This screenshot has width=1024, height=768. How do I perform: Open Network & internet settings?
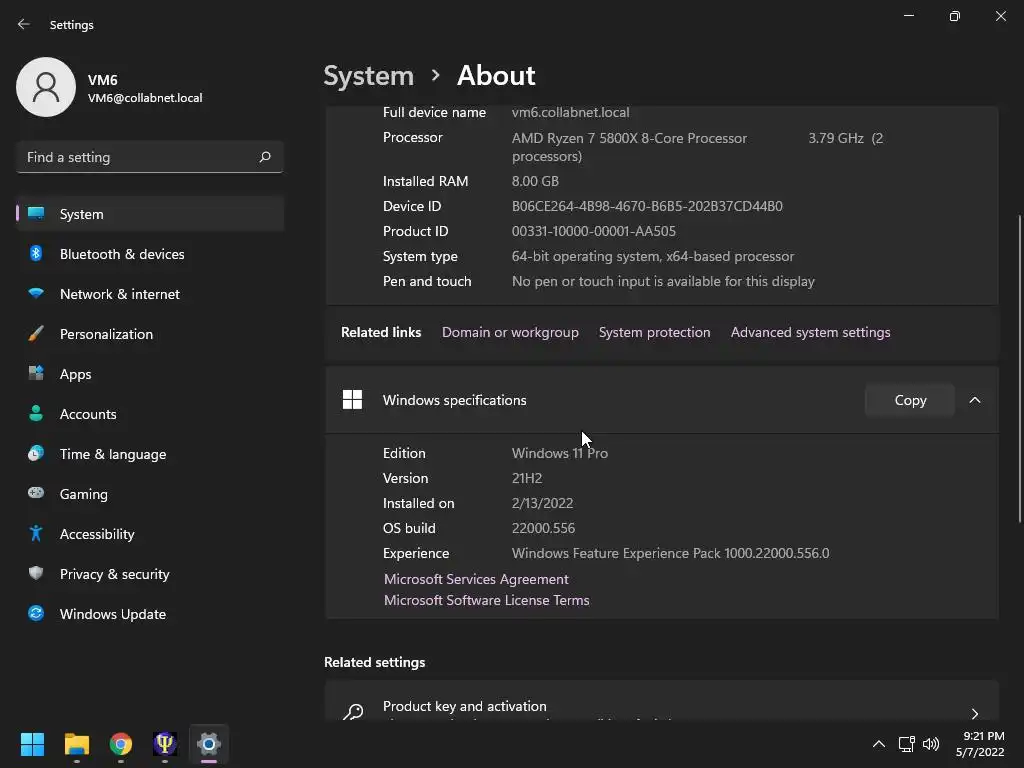[x=150, y=294]
